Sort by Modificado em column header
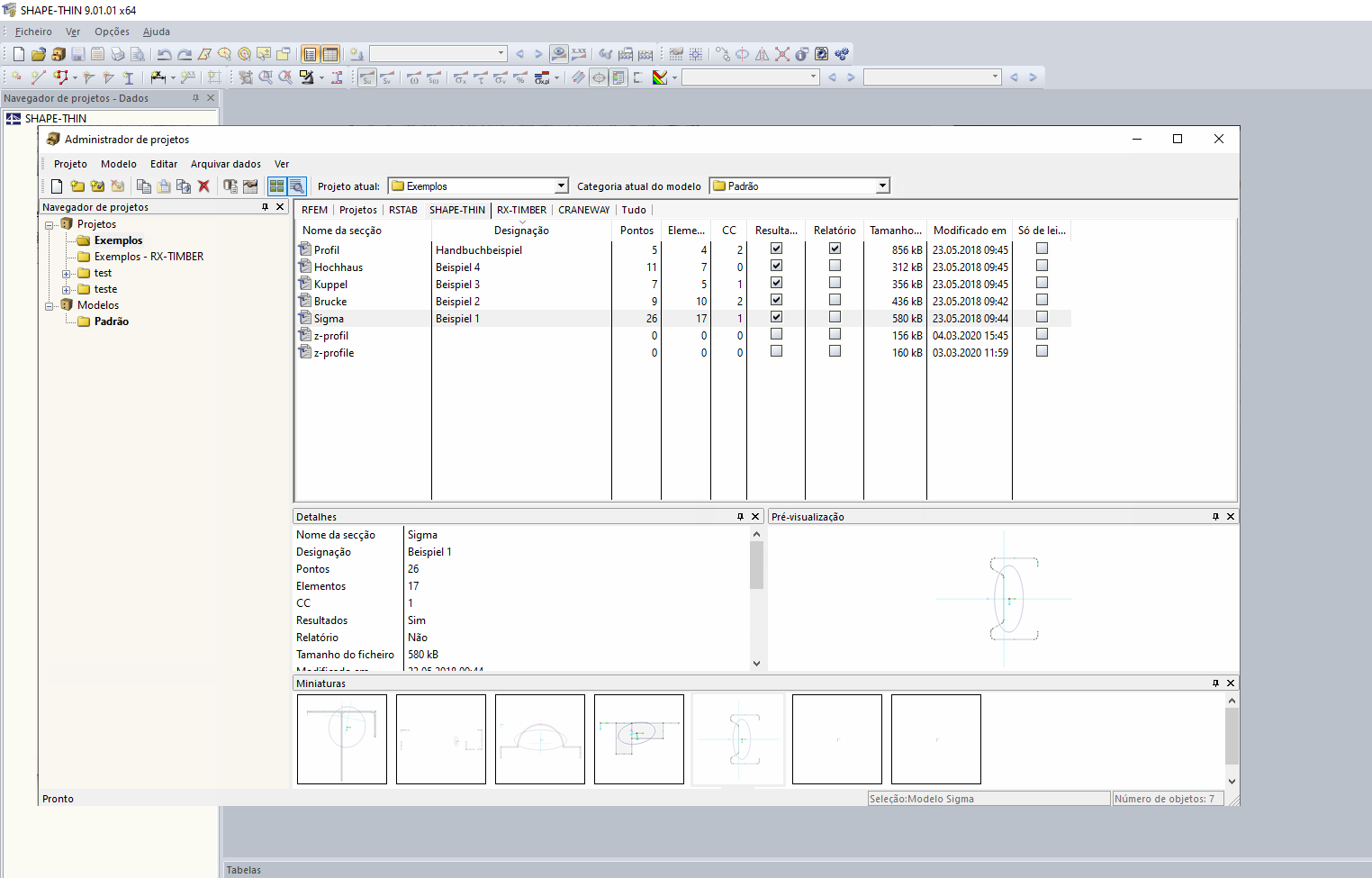Viewport: 1372px width, 878px height. point(970,231)
